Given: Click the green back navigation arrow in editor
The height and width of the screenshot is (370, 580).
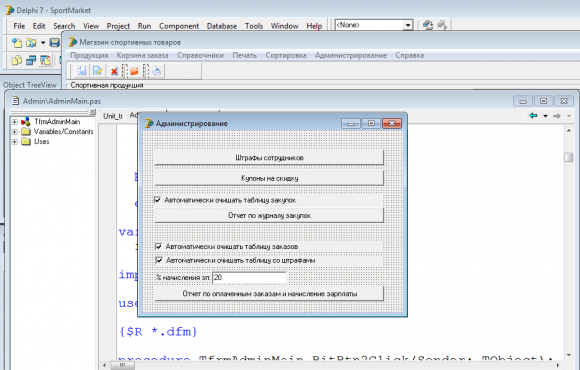Looking at the screenshot, I should [x=533, y=116].
